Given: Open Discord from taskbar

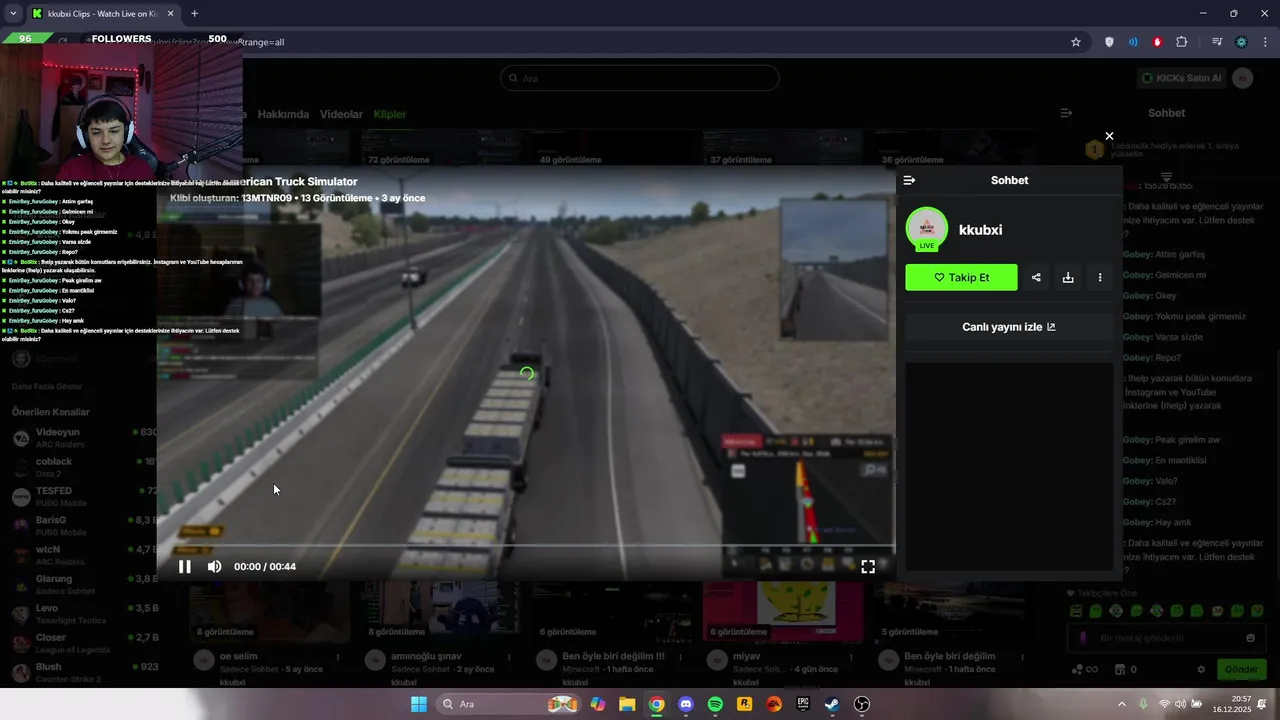Looking at the screenshot, I should click(686, 704).
